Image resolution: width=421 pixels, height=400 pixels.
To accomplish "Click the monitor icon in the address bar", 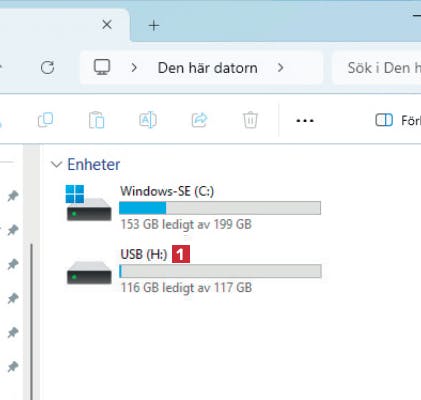I will click(102, 67).
